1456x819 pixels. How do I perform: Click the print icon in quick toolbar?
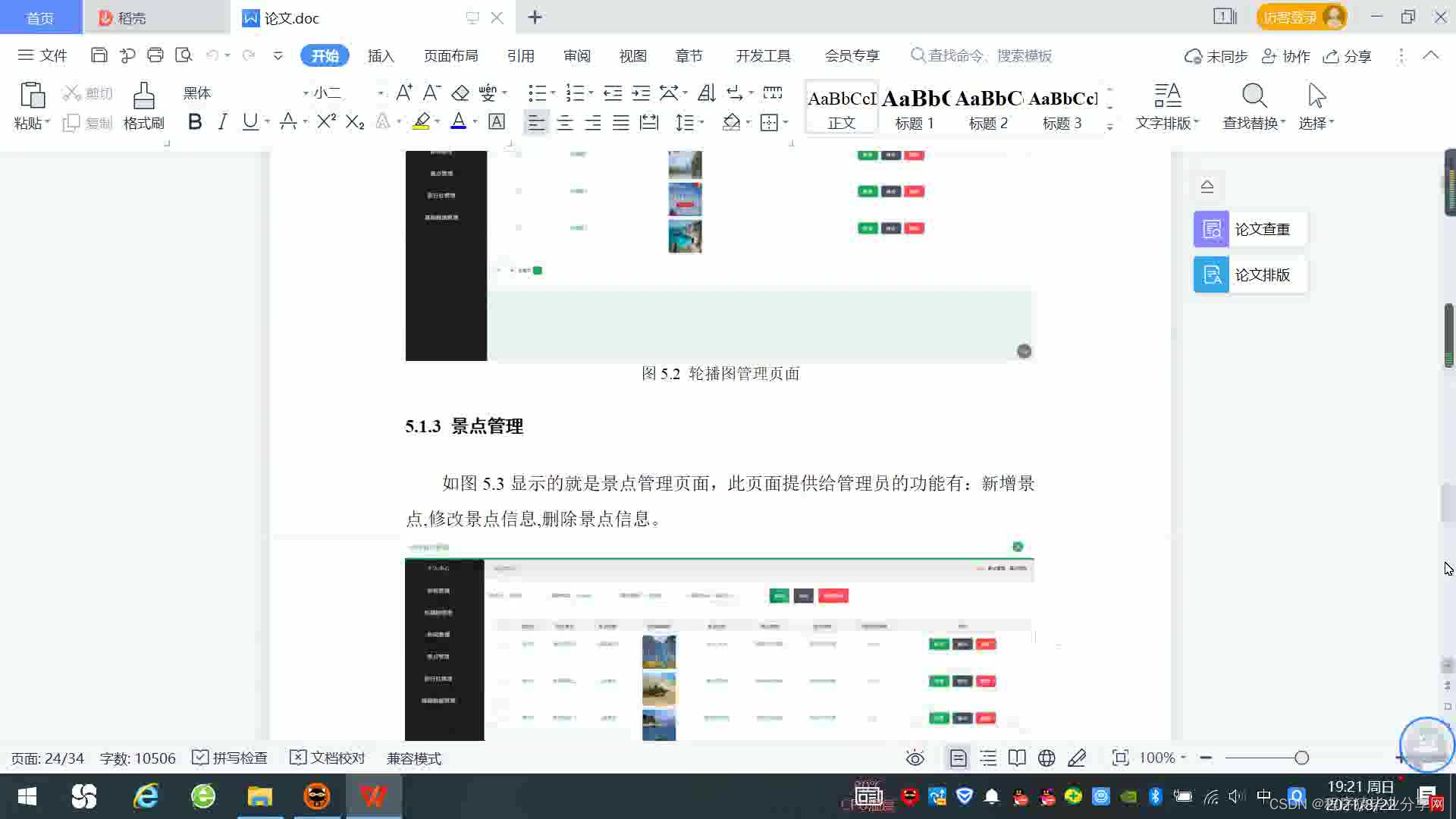coord(155,55)
